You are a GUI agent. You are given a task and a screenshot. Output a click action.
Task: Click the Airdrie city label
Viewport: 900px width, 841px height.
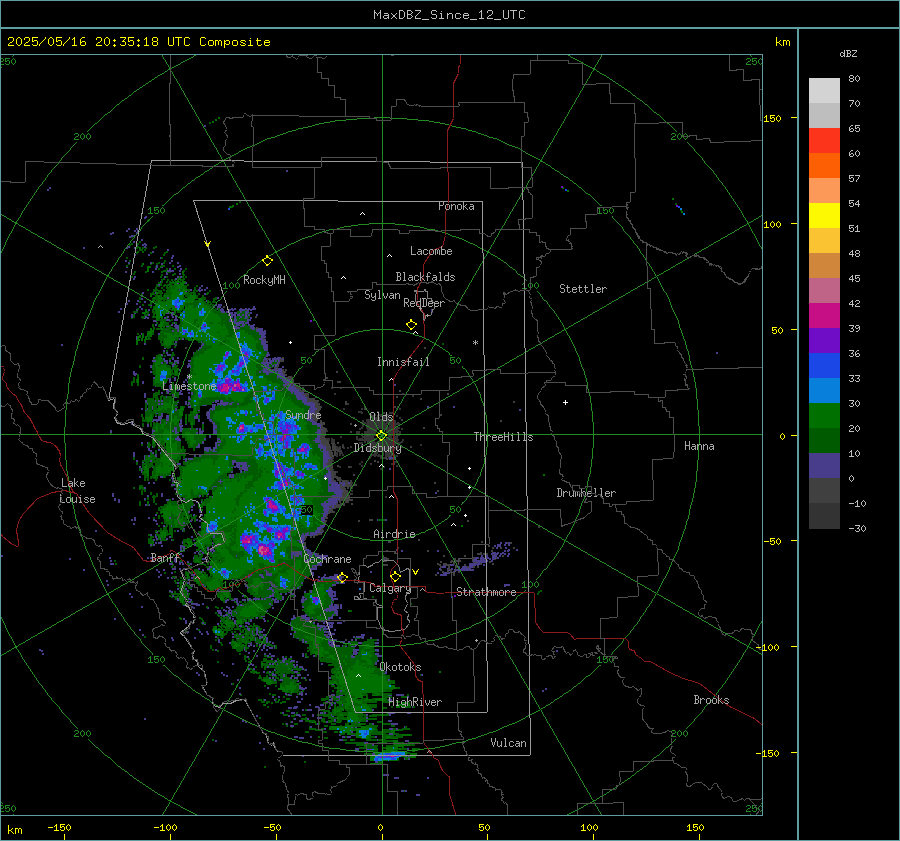[394, 534]
